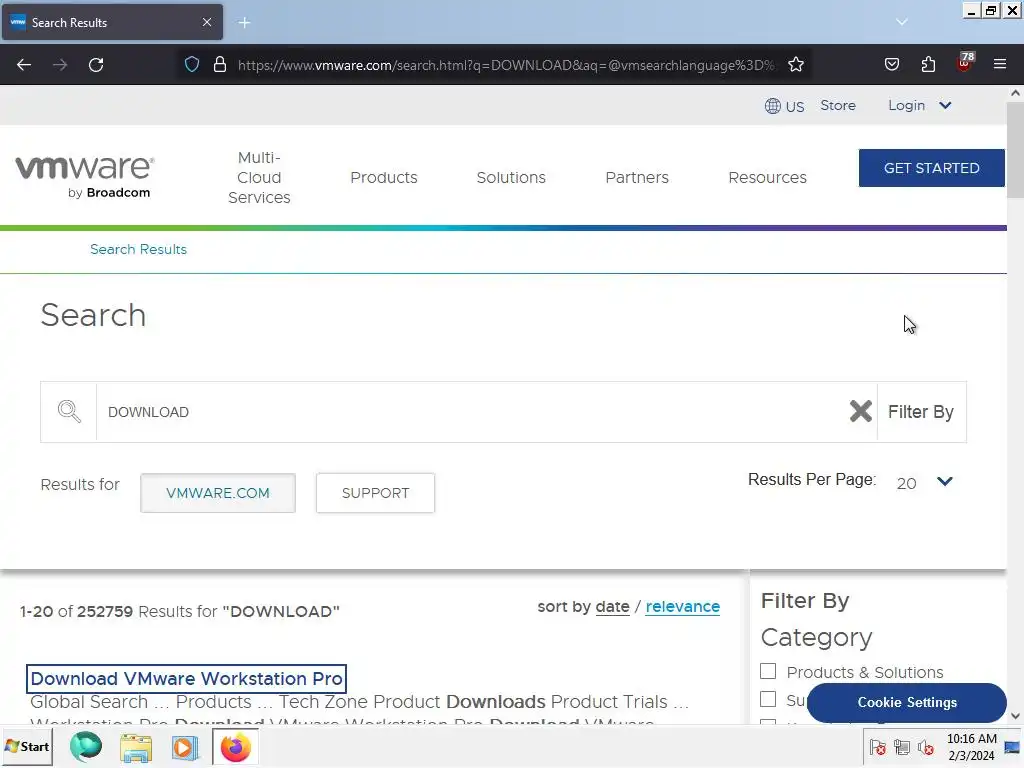The width and height of the screenshot is (1024, 768).
Task: Expand the Login dropdown chevron
Action: (x=945, y=105)
